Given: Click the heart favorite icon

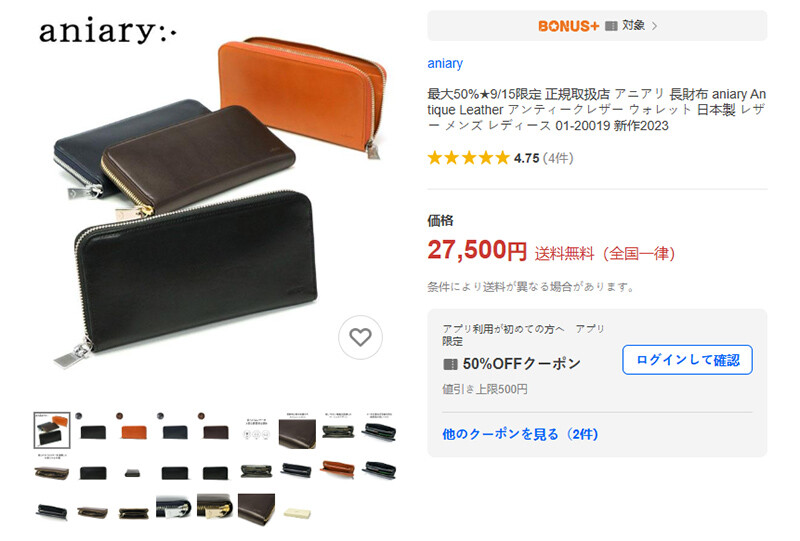Looking at the screenshot, I should [x=360, y=337].
